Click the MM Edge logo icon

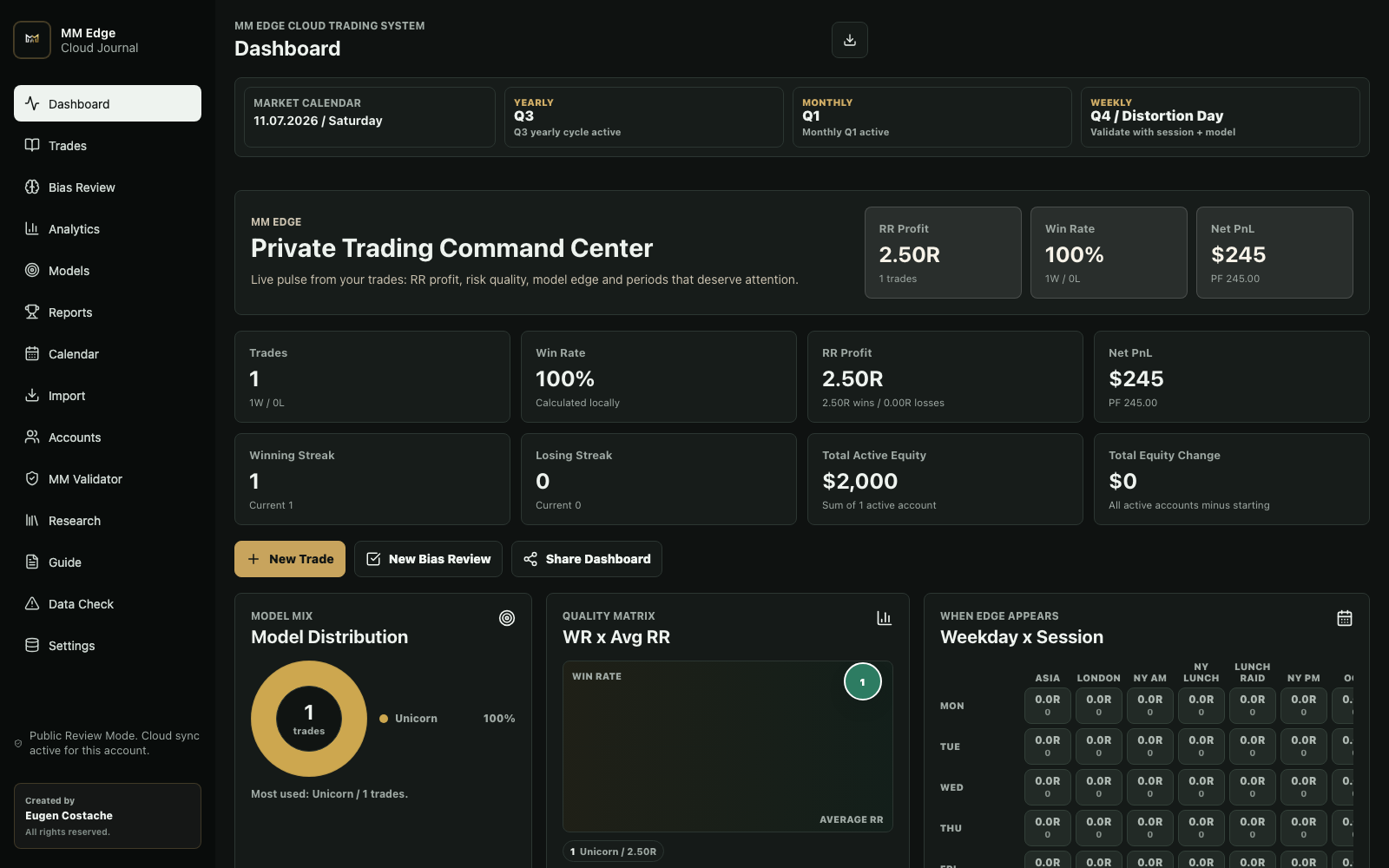tap(32, 40)
